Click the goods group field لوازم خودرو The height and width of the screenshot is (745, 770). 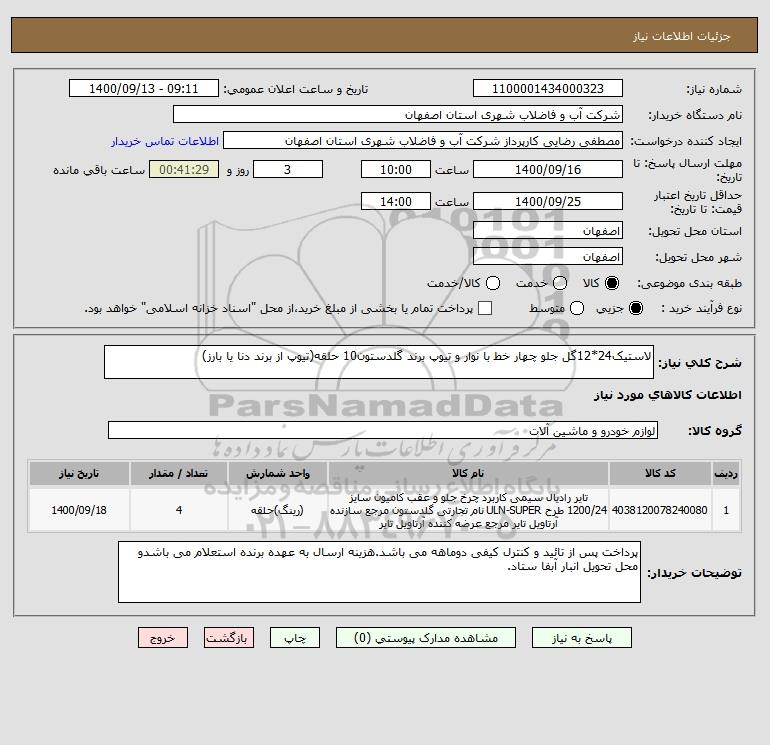coord(383,430)
